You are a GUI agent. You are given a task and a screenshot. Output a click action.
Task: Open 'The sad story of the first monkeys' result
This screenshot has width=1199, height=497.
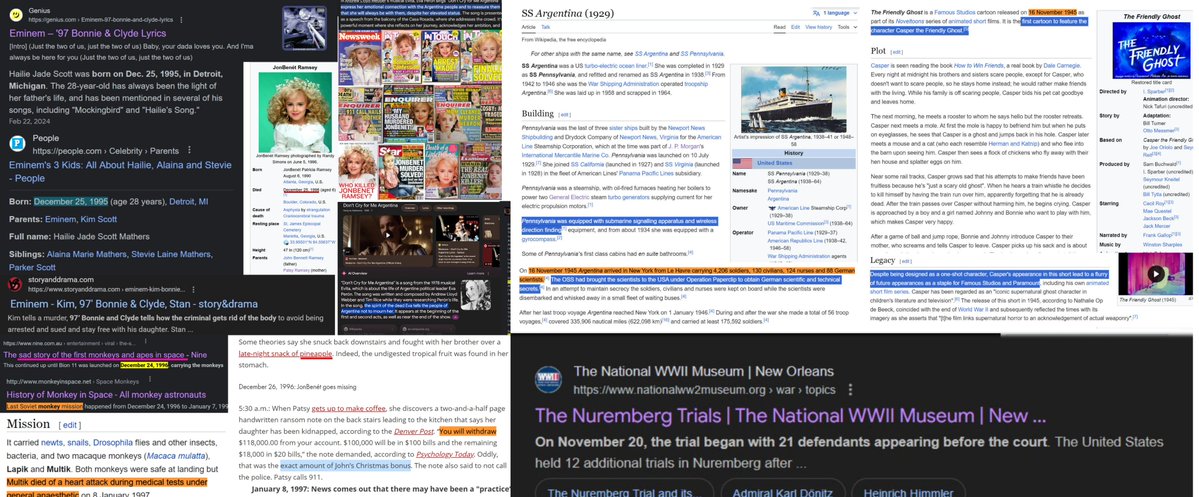(106, 355)
